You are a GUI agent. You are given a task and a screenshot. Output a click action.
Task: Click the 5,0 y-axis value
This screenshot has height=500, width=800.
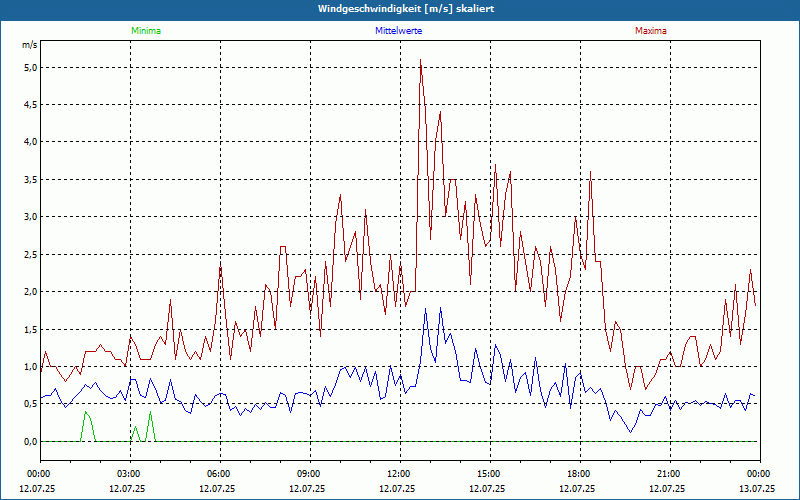point(31,67)
